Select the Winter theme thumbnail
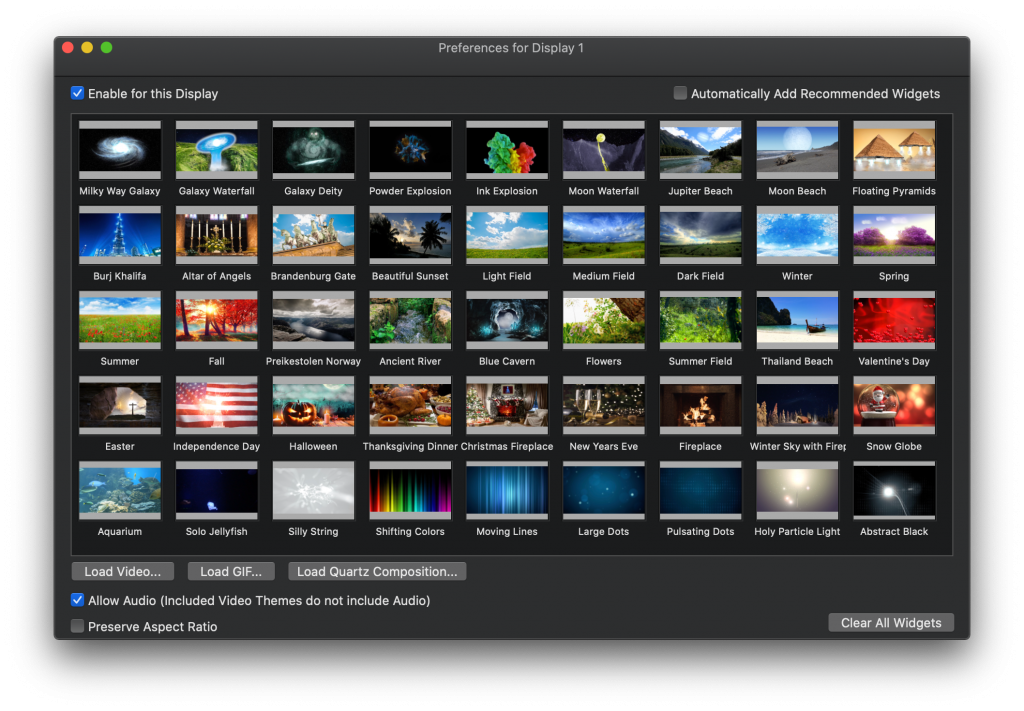 [x=797, y=235]
